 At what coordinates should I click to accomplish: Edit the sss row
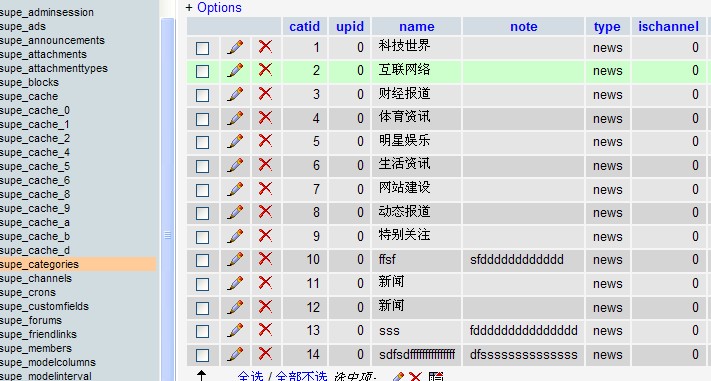(x=235, y=330)
